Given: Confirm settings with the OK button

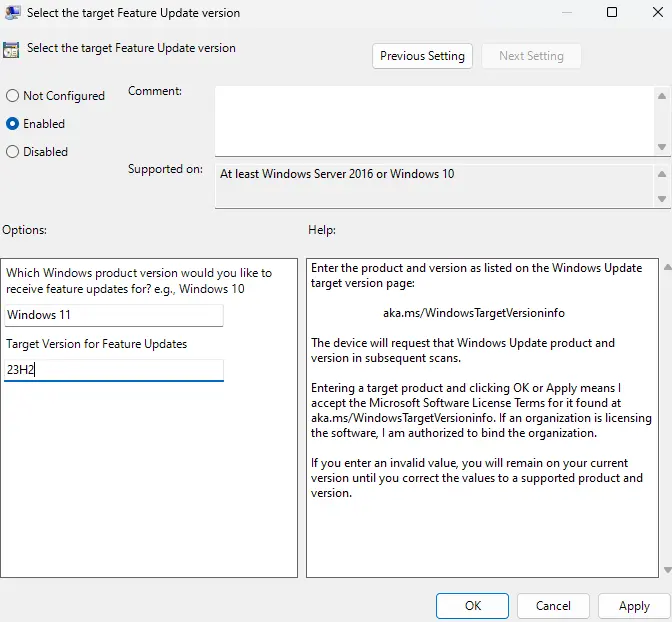Looking at the screenshot, I should pos(472,606).
